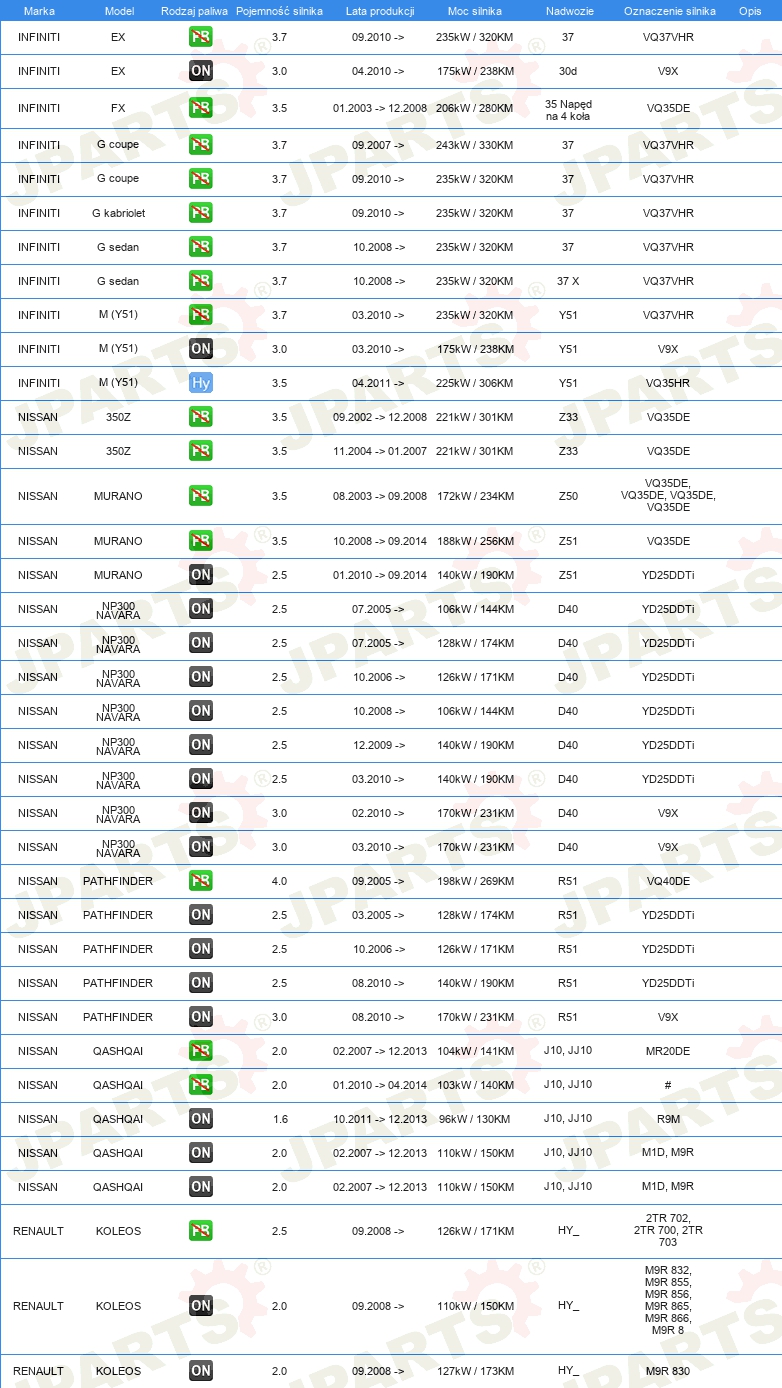Click the petrol icon for MURANO 172kW / 234KM
This screenshot has width=782, height=1388.
pos(201,496)
